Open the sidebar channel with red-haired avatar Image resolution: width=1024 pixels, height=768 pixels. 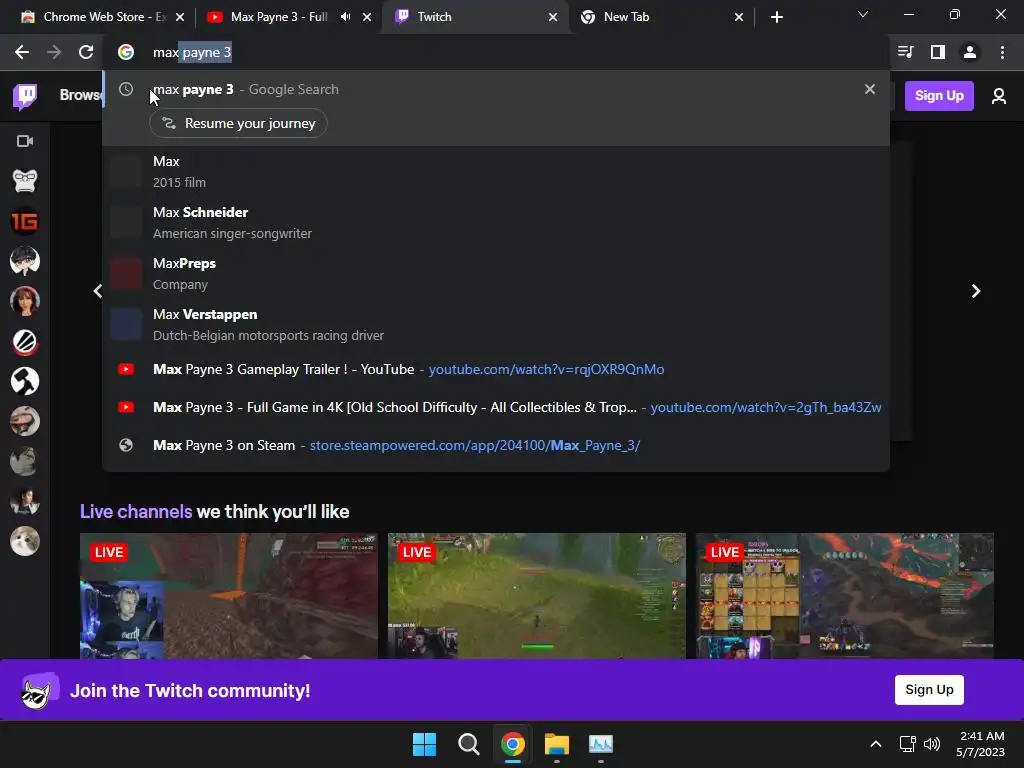click(x=25, y=301)
